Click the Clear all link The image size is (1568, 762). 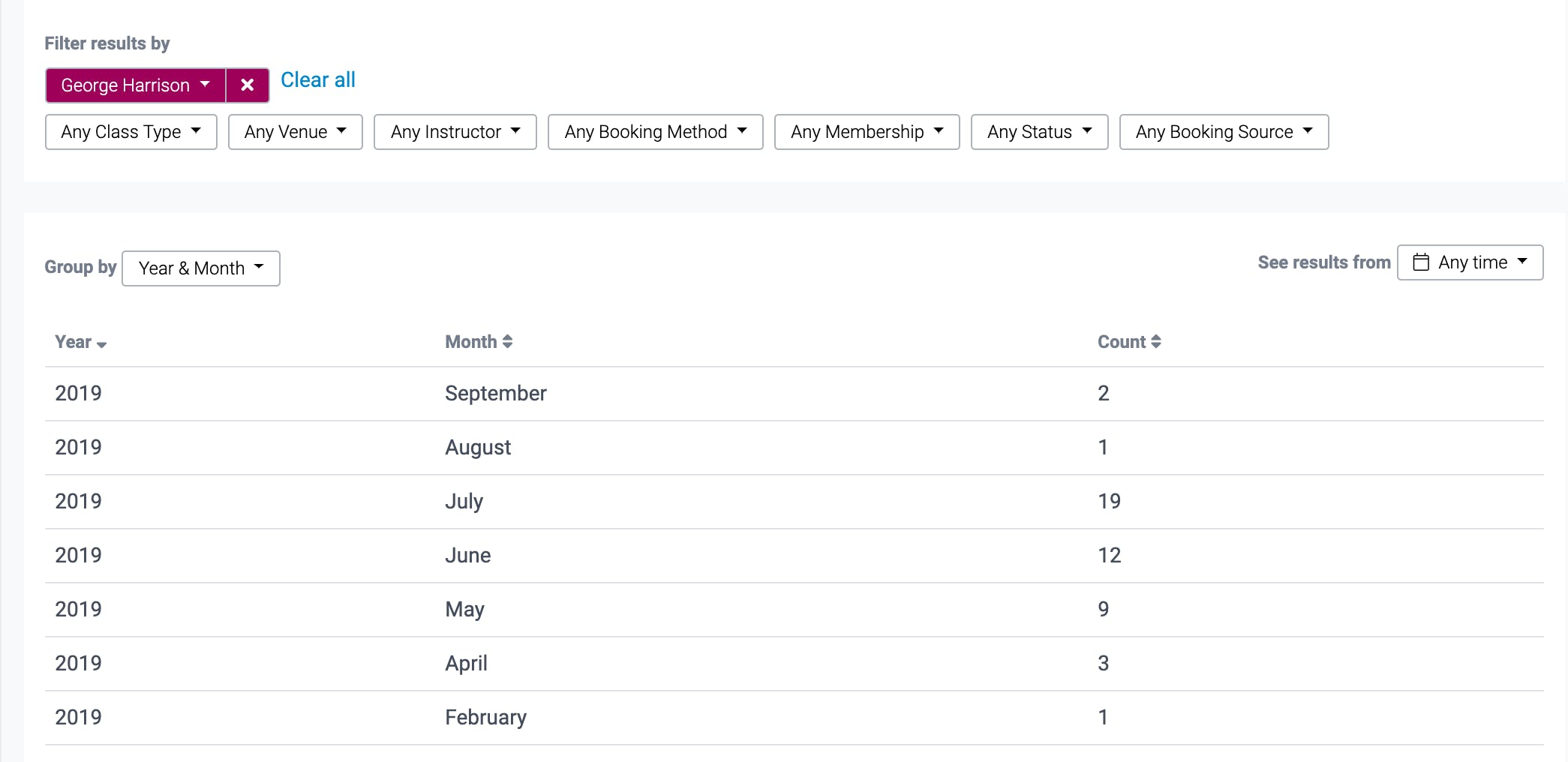coord(317,79)
